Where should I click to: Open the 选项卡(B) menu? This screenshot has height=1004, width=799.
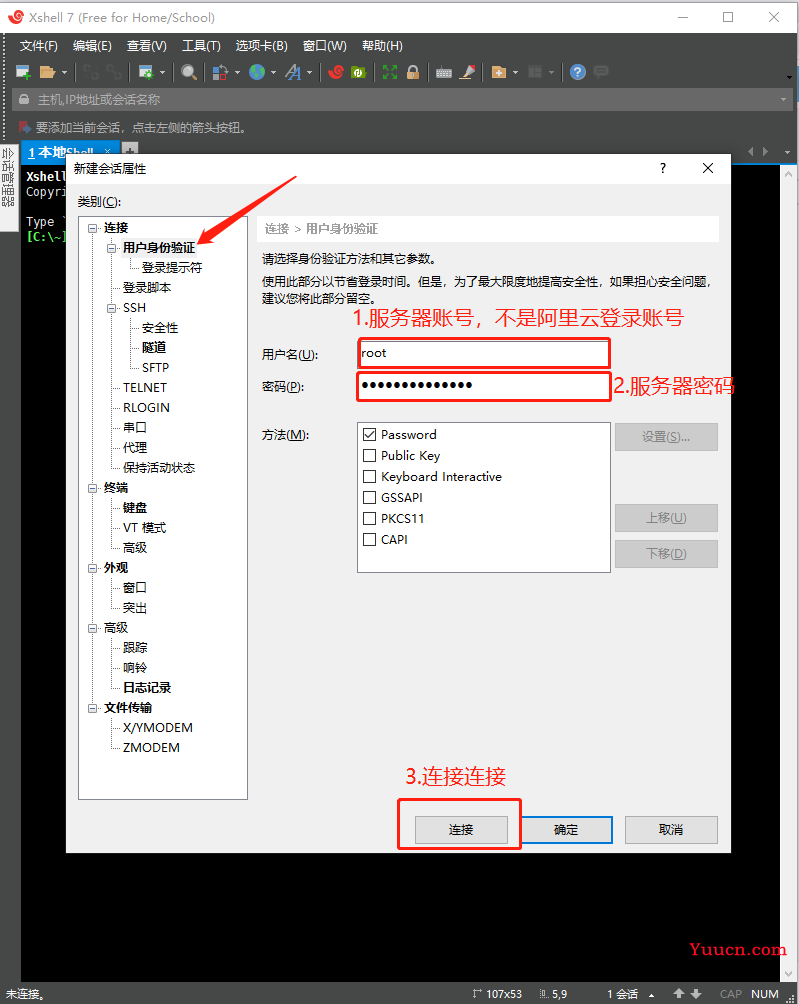261,46
